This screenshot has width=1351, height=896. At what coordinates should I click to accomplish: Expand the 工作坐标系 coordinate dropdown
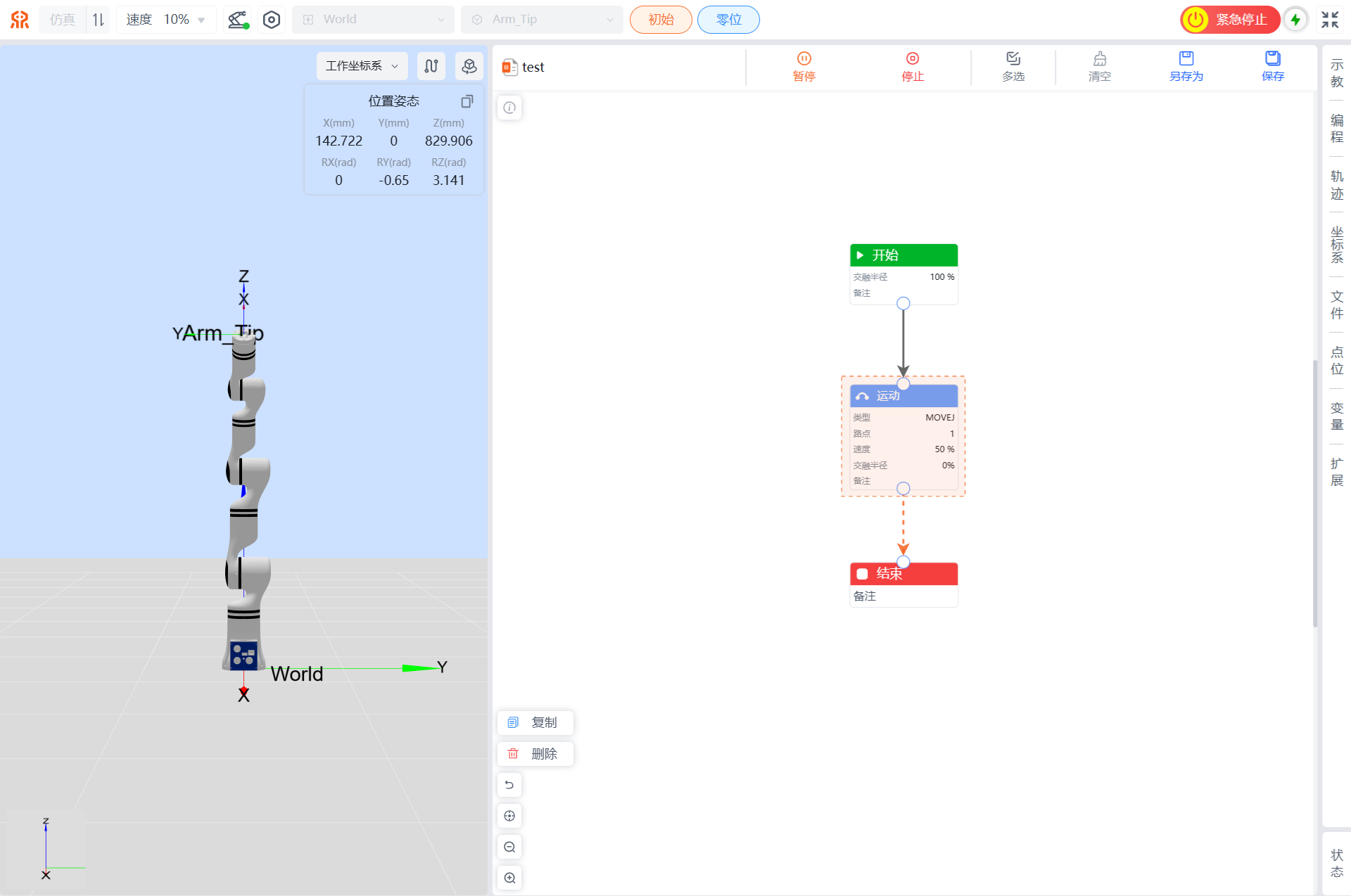click(x=362, y=66)
